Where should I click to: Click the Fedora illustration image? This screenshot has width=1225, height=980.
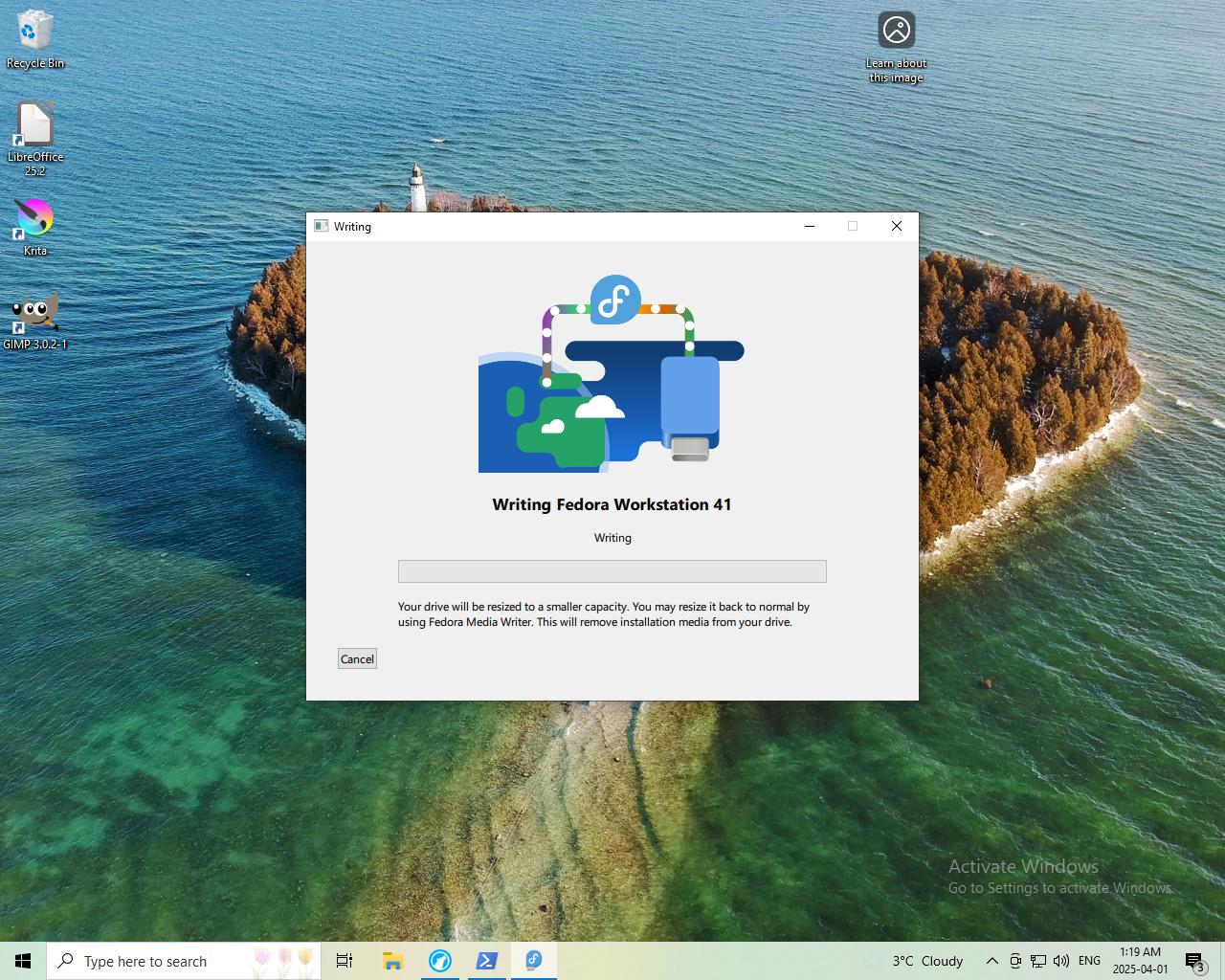612,373
